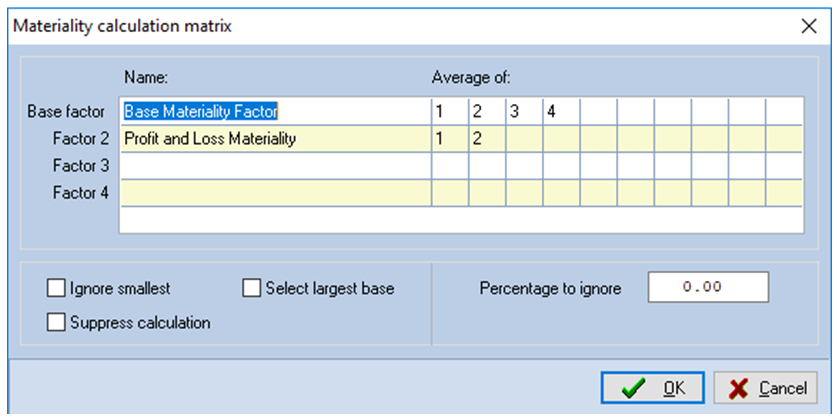Tick the Select largest base checkbox

pyautogui.click(x=251, y=288)
